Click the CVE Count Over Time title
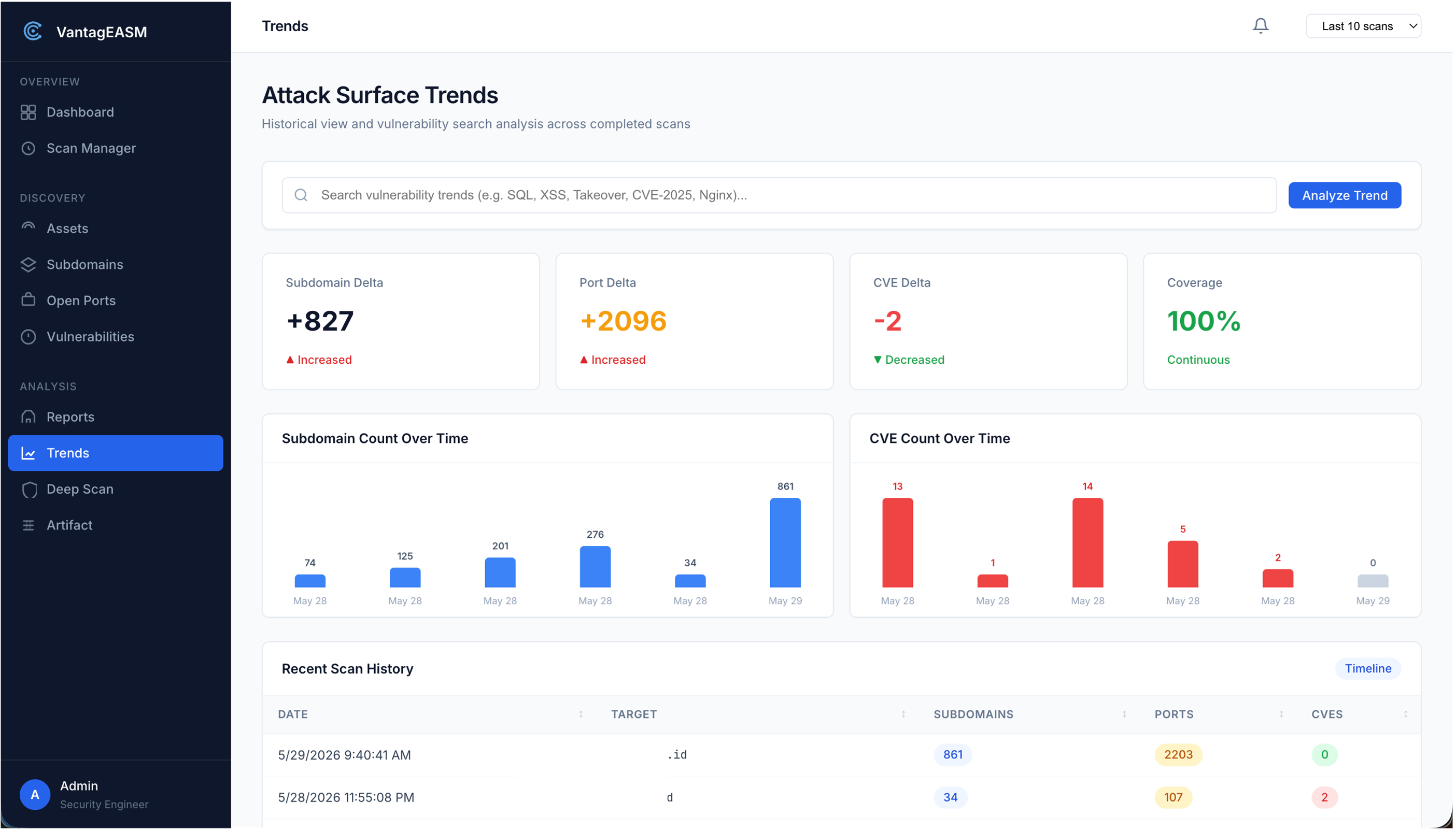This screenshot has height=831, width=1456. click(x=939, y=438)
